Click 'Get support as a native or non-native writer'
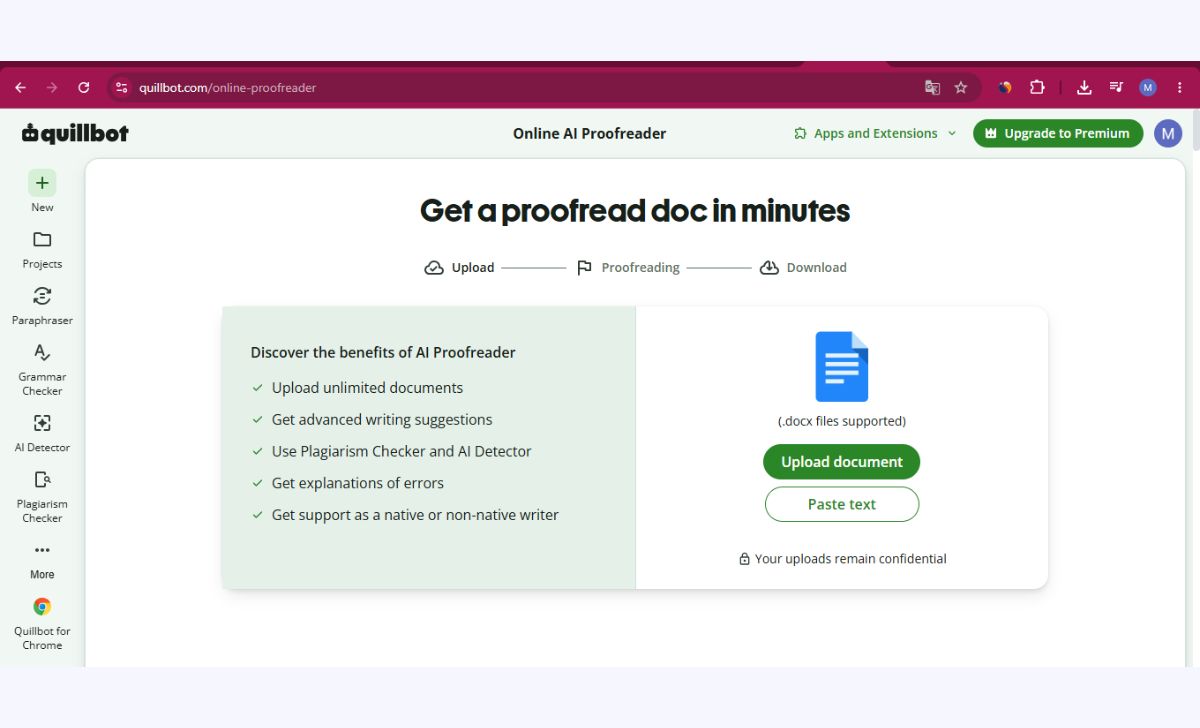1200x728 pixels. tap(415, 515)
